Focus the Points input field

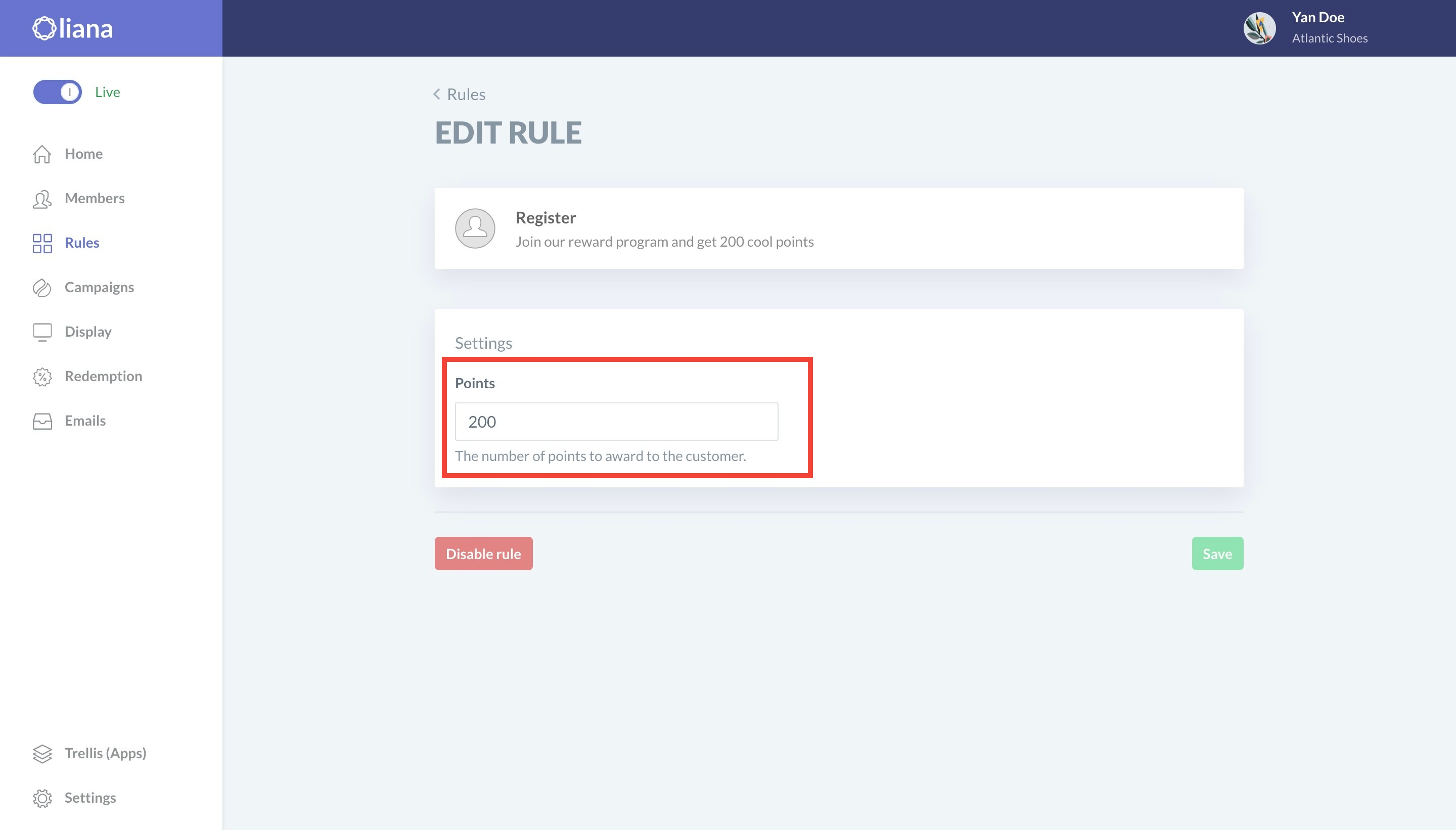coord(616,421)
